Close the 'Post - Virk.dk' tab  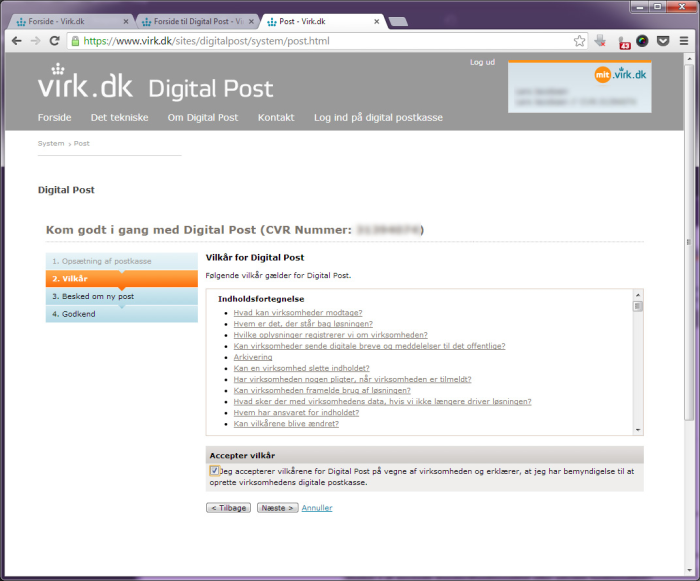point(376,21)
